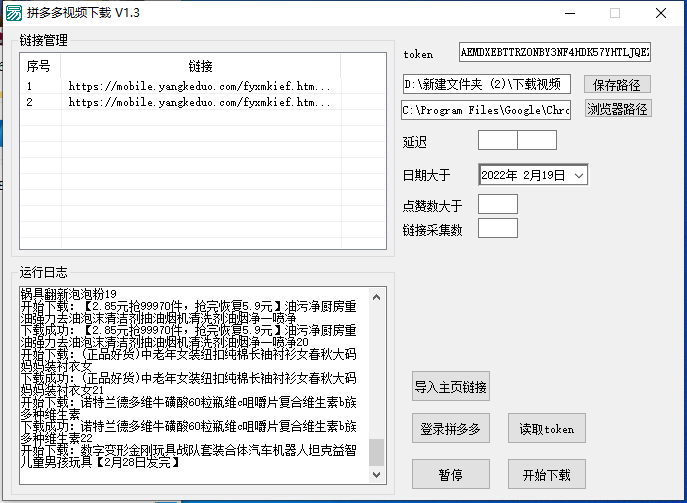Image resolution: width=687 pixels, height=503 pixels.
Task: Select link row 1 in the list
Action: (x=203, y=86)
